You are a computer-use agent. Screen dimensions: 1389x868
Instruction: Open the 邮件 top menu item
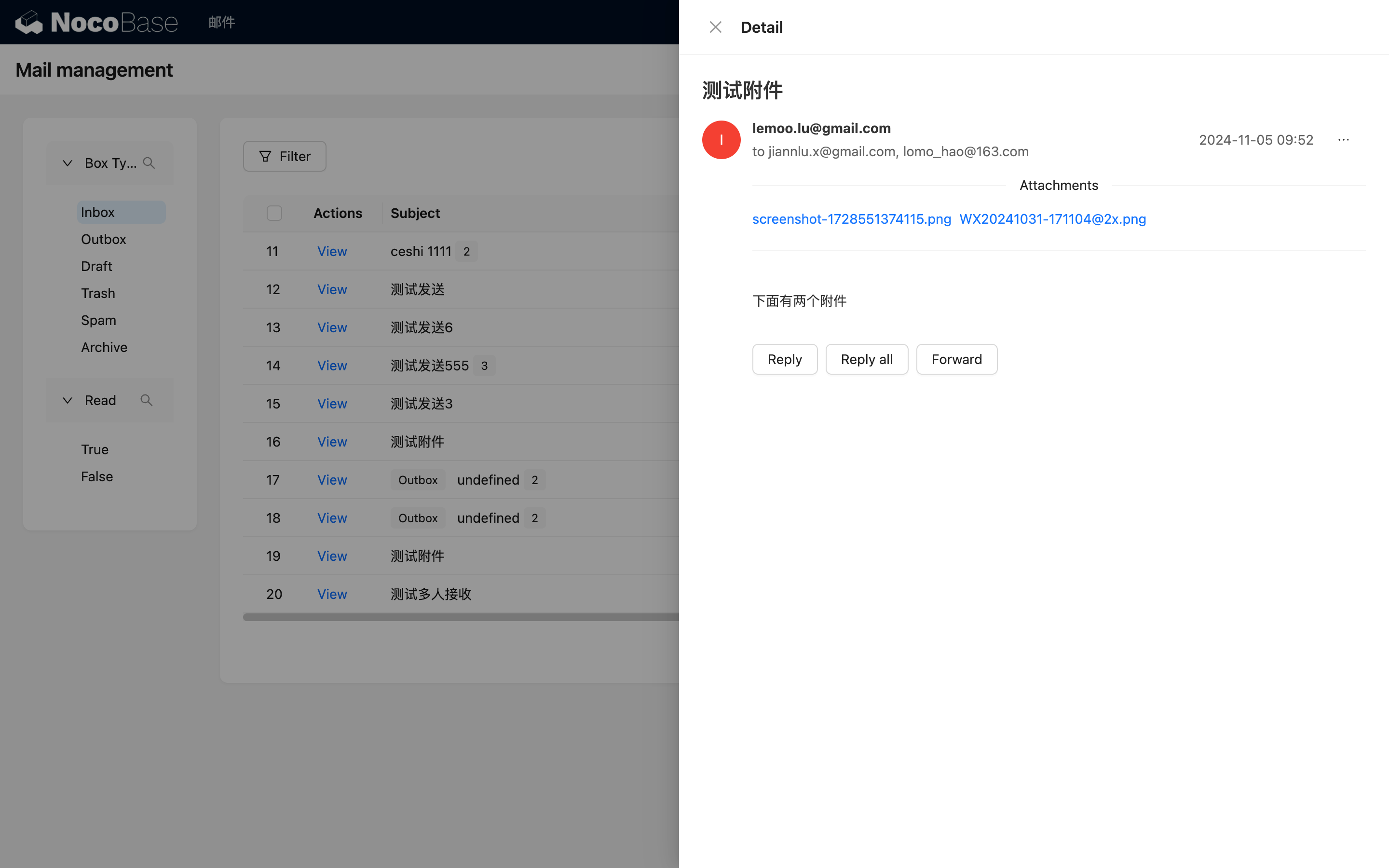tap(221, 22)
